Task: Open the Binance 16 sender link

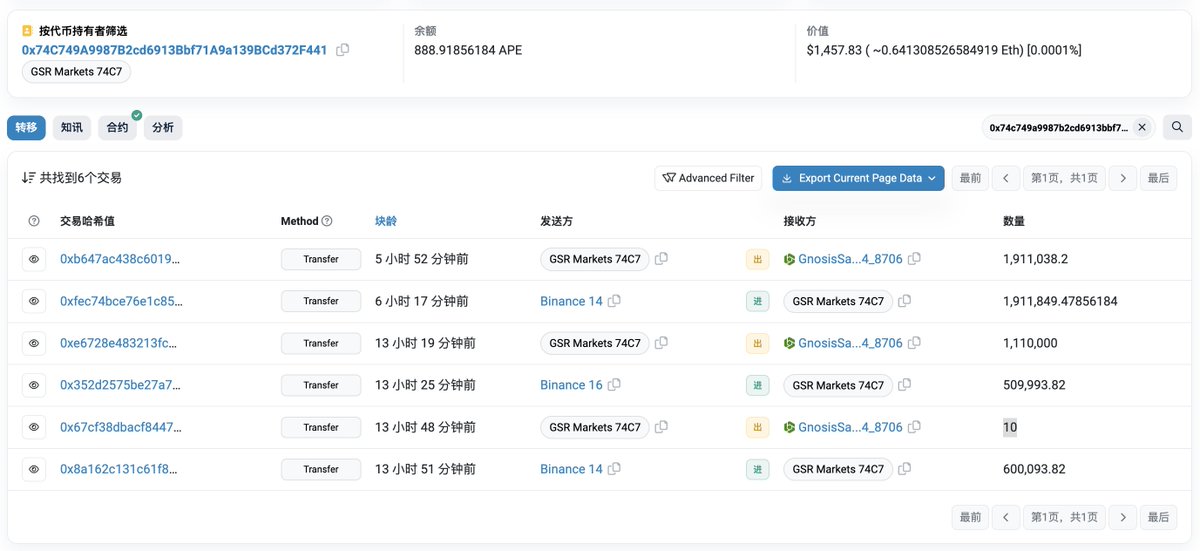Action: 571,385
